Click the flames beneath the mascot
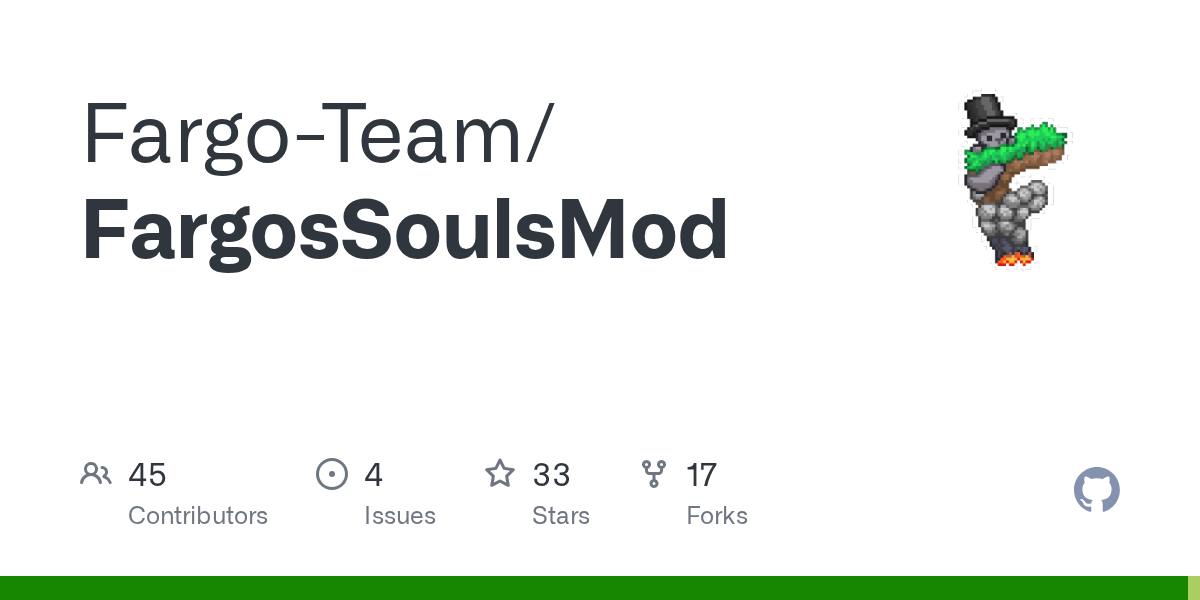This screenshot has height=600, width=1200. (1014, 259)
